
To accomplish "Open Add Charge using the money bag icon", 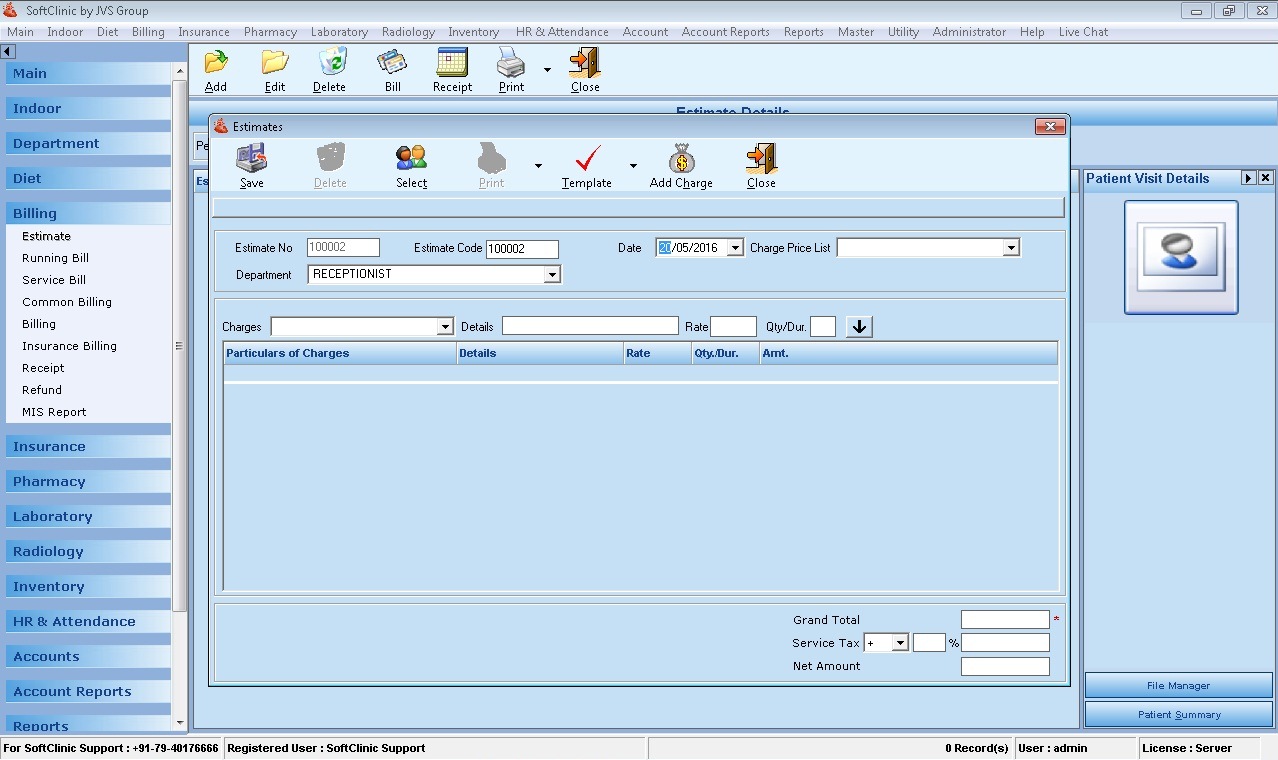I will click(x=680, y=164).
